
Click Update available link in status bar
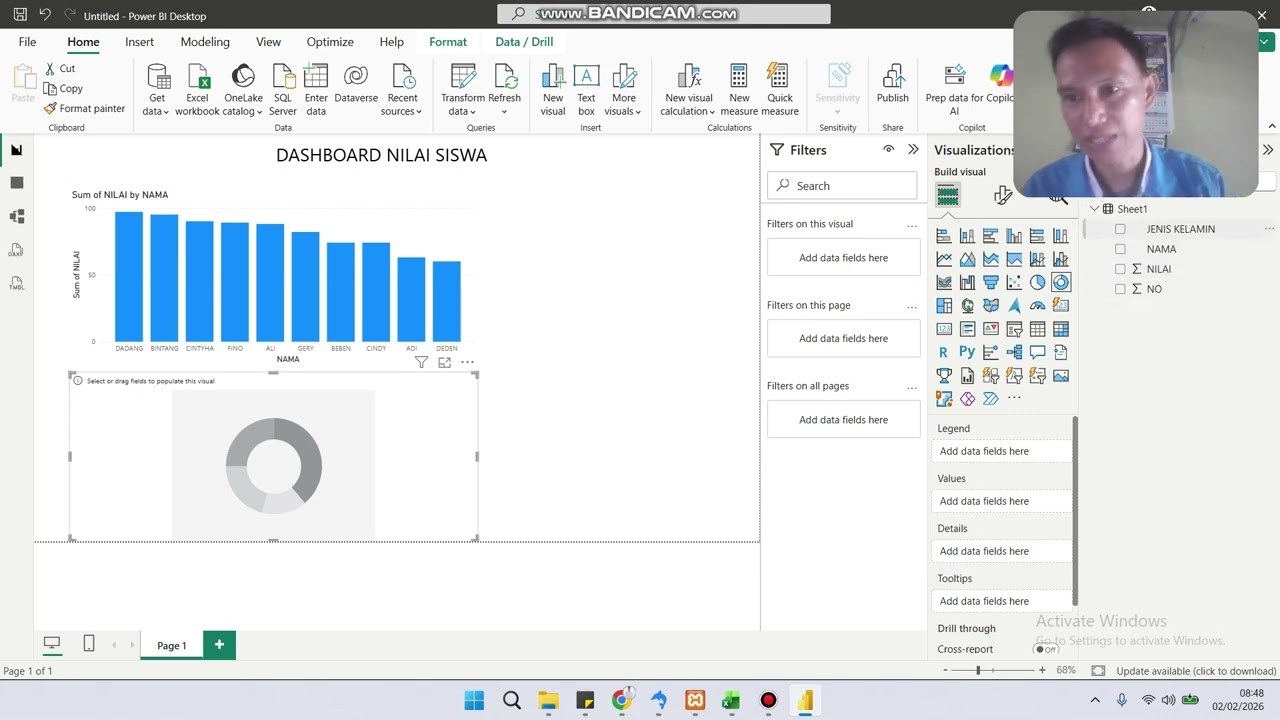(1196, 671)
